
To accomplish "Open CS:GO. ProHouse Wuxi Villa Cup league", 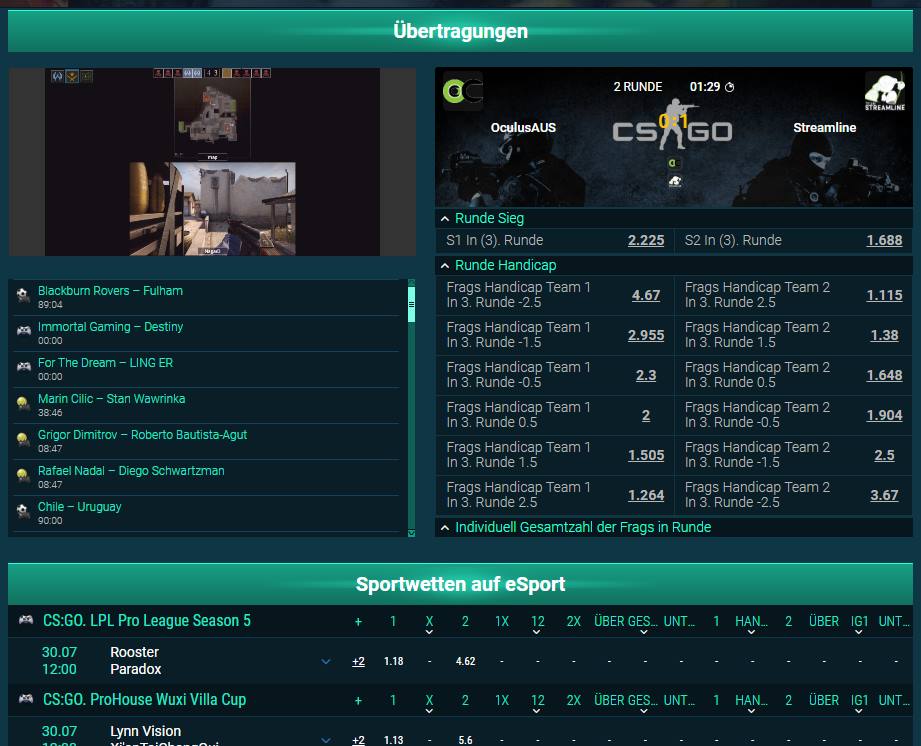I will (144, 699).
